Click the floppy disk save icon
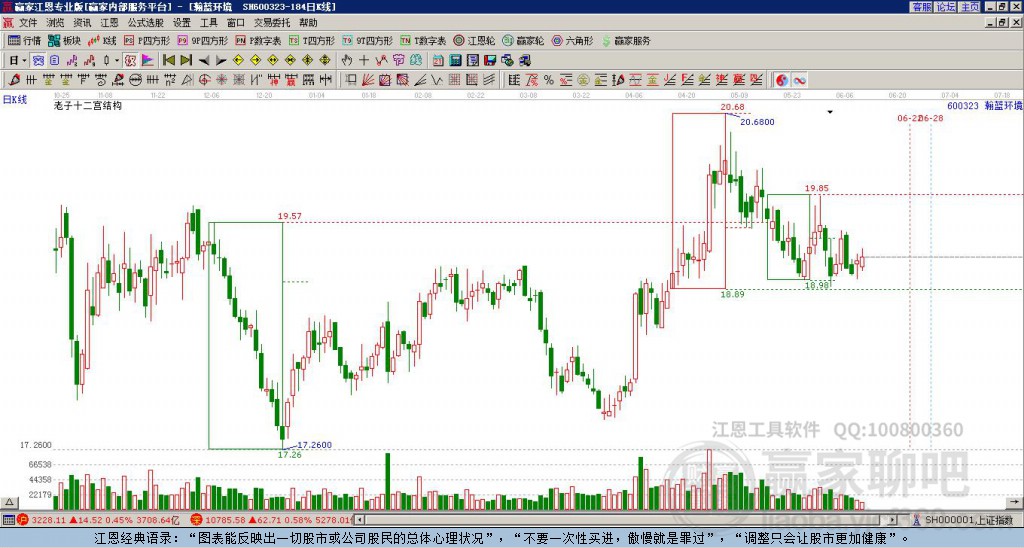 coord(490,60)
